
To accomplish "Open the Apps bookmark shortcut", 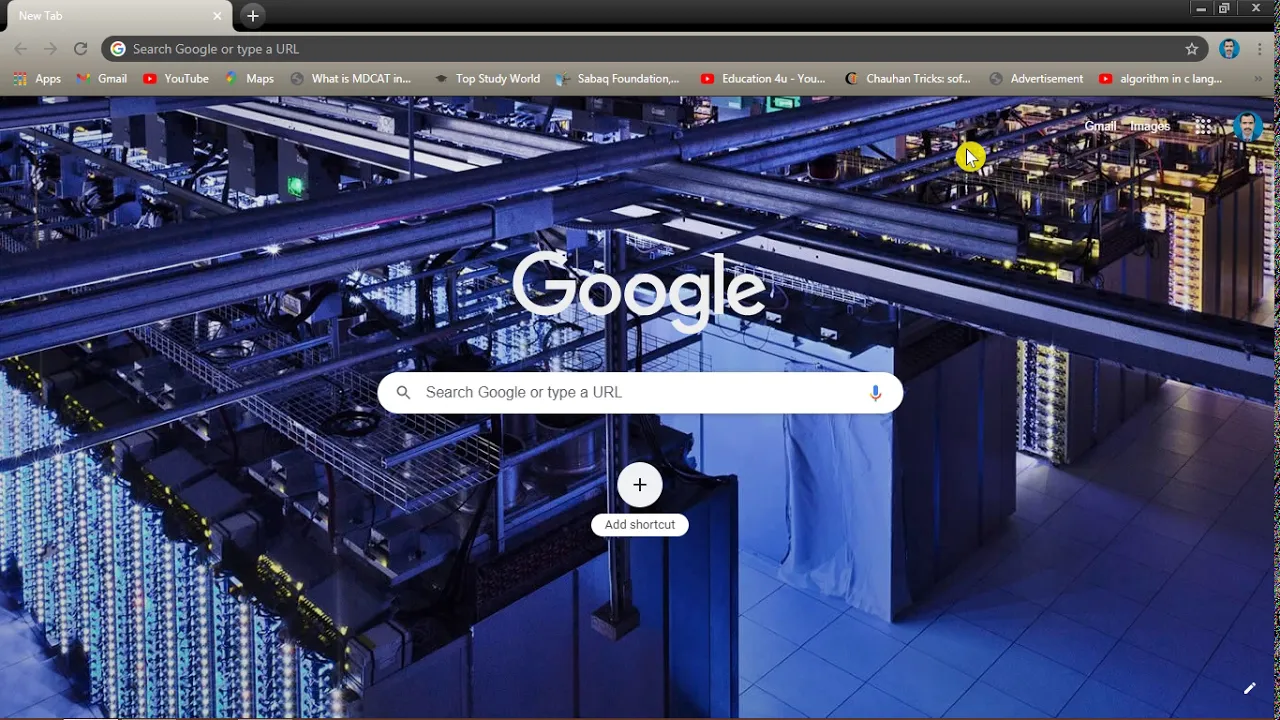I will click(37, 79).
